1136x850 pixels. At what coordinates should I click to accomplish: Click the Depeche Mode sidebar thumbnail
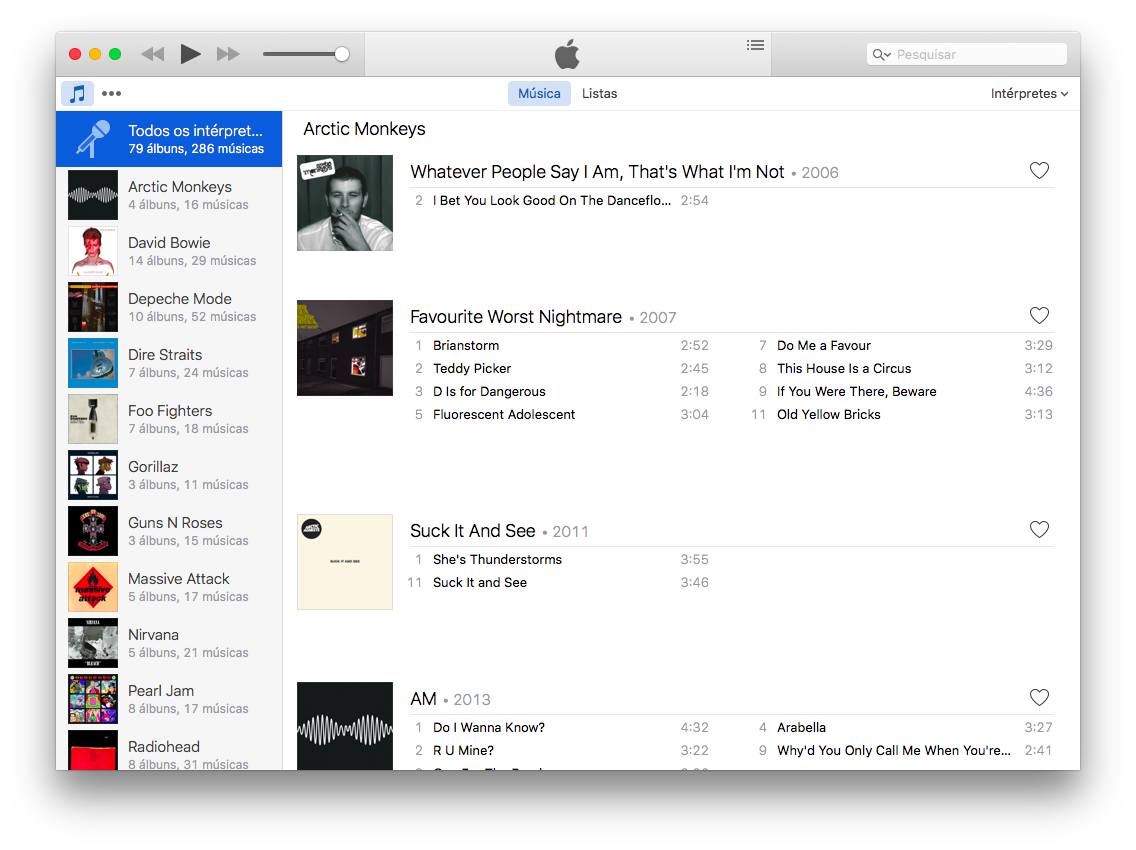(93, 307)
